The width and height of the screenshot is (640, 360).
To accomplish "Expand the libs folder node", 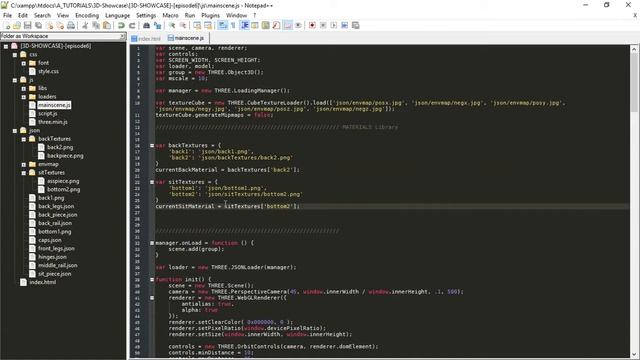I will (x=24, y=88).
